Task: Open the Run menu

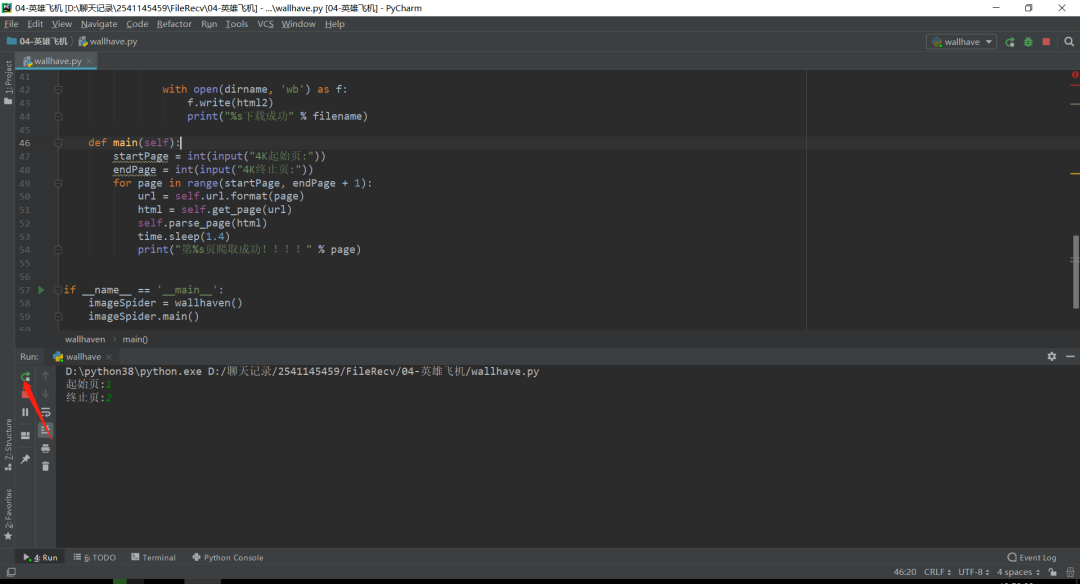Action: pos(209,24)
